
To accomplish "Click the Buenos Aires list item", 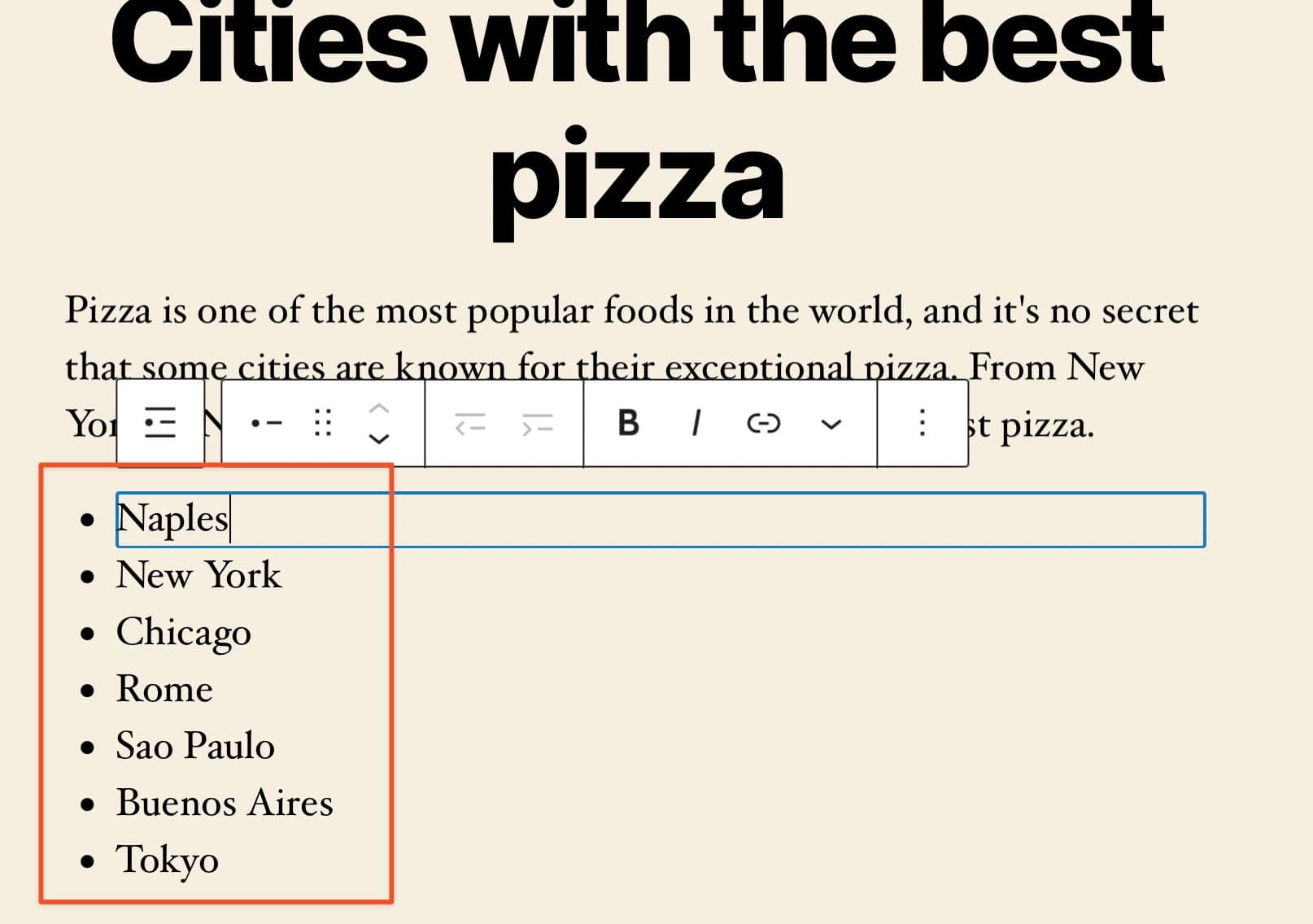I will coord(225,803).
